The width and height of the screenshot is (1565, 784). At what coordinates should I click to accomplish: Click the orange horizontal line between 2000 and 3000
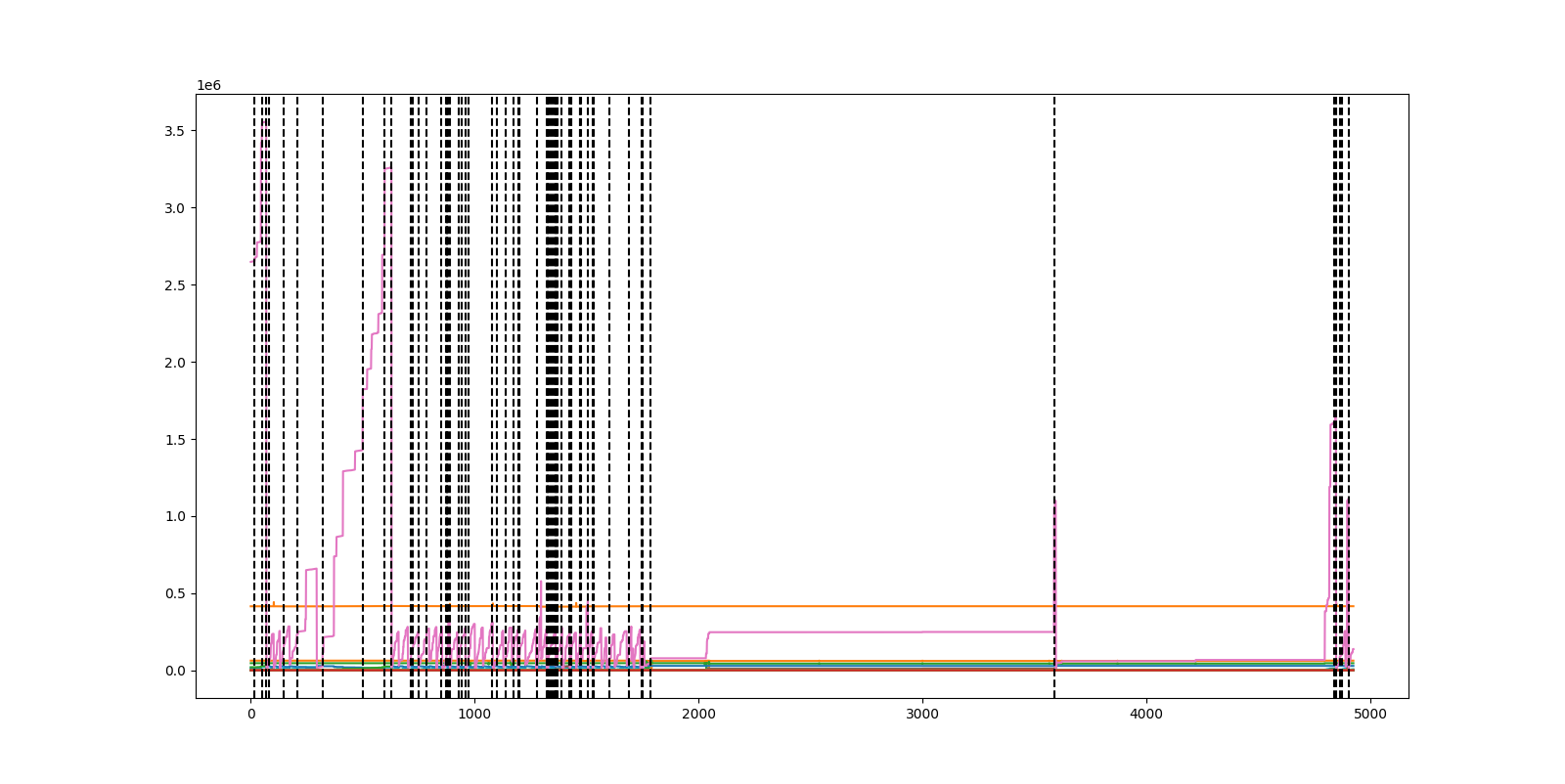831,606
